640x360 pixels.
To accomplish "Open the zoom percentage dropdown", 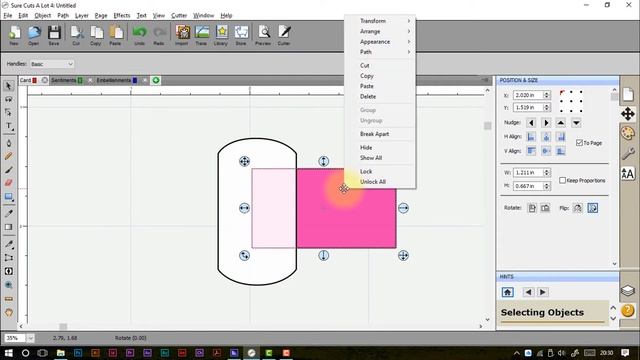I will click(x=30, y=338).
